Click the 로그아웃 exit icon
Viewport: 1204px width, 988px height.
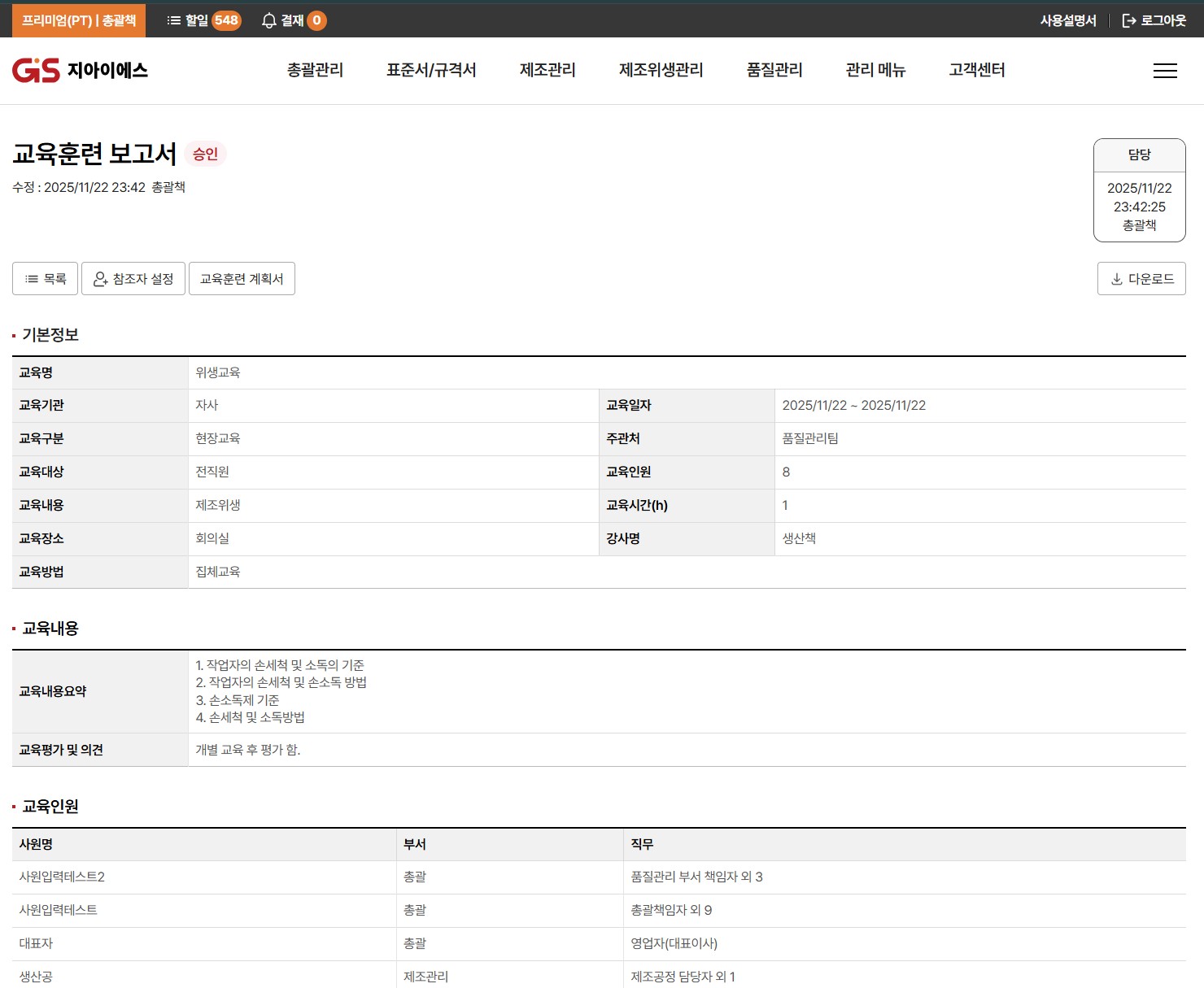1129,20
